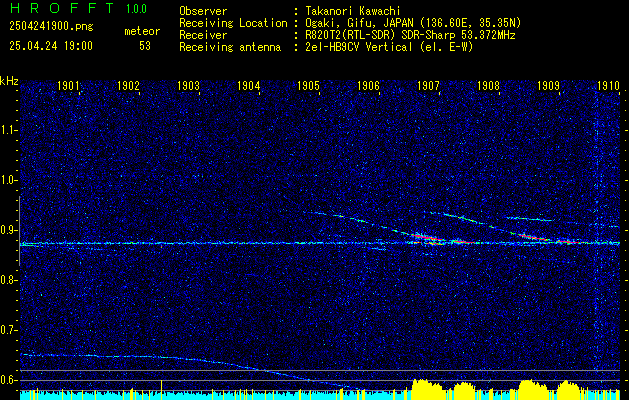Image resolution: width=629 pixels, height=400 pixels.
Task: Click the 0.7 kHz axis label
Action: pyautogui.click(x=8, y=330)
